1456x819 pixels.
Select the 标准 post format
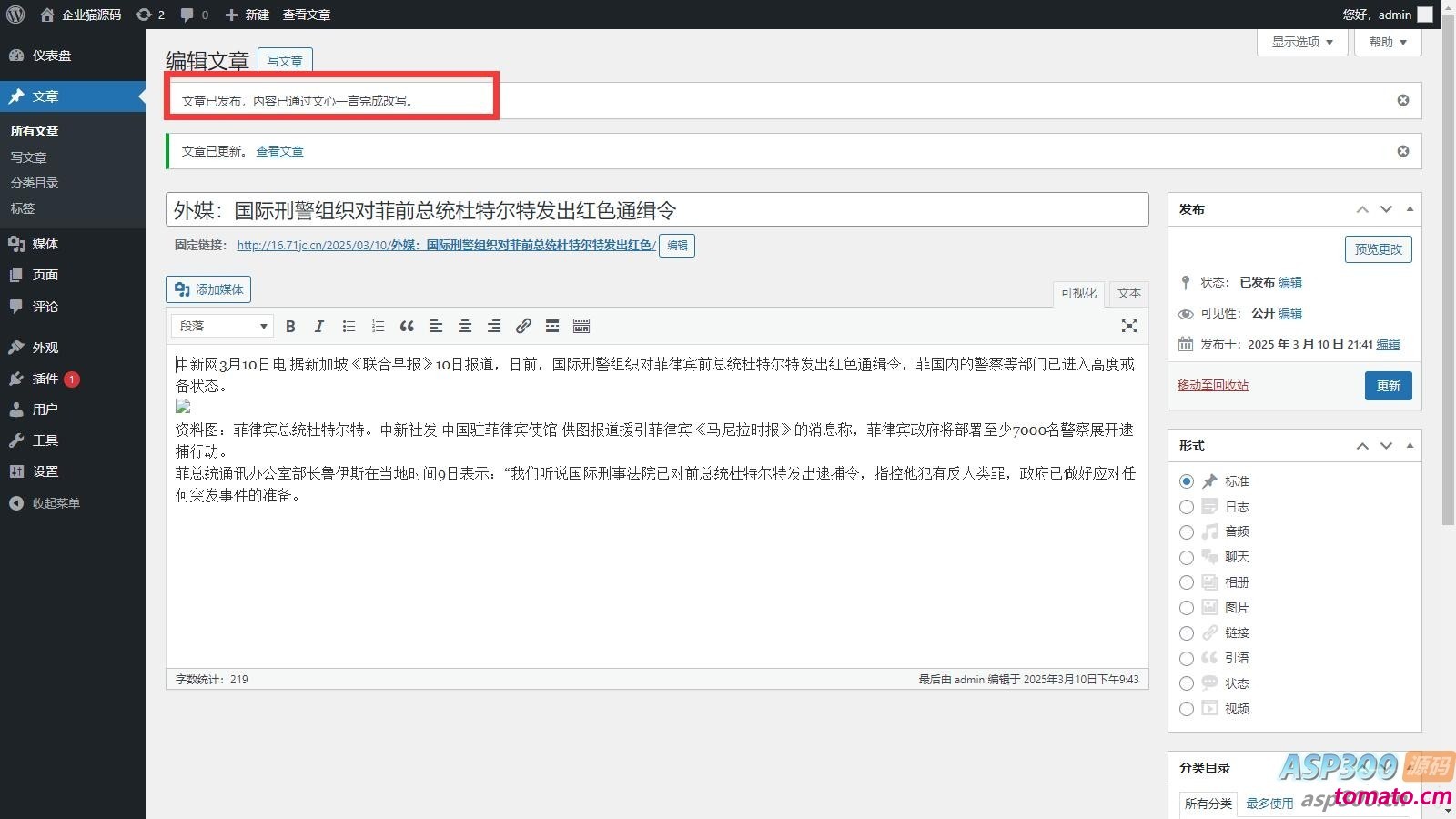1187,481
